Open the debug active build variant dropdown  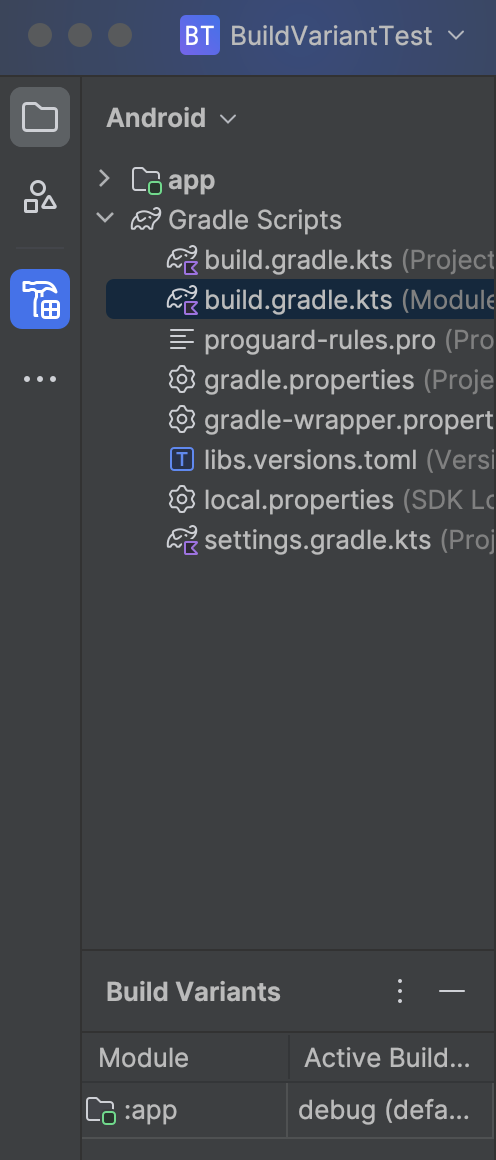384,1110
